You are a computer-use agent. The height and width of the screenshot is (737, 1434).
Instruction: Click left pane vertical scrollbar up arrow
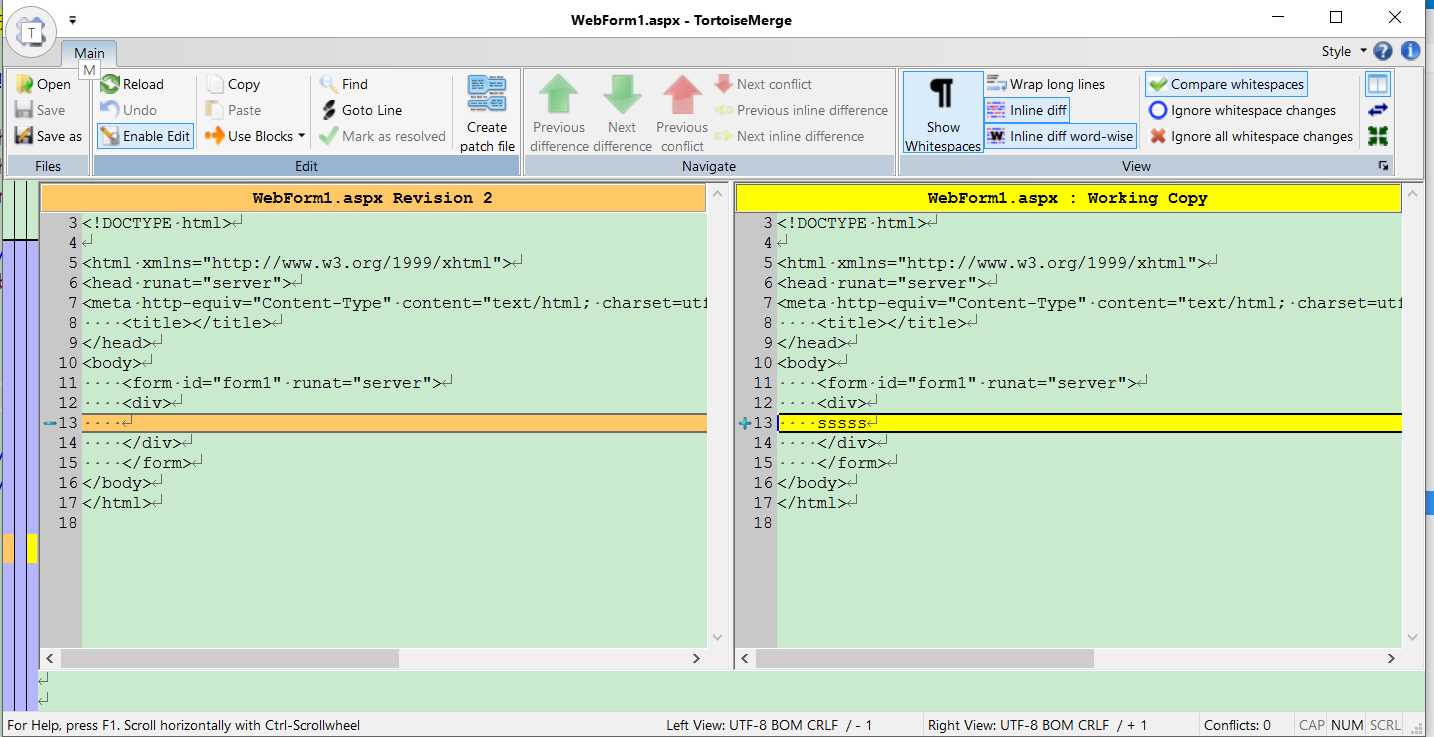point(717,194)
